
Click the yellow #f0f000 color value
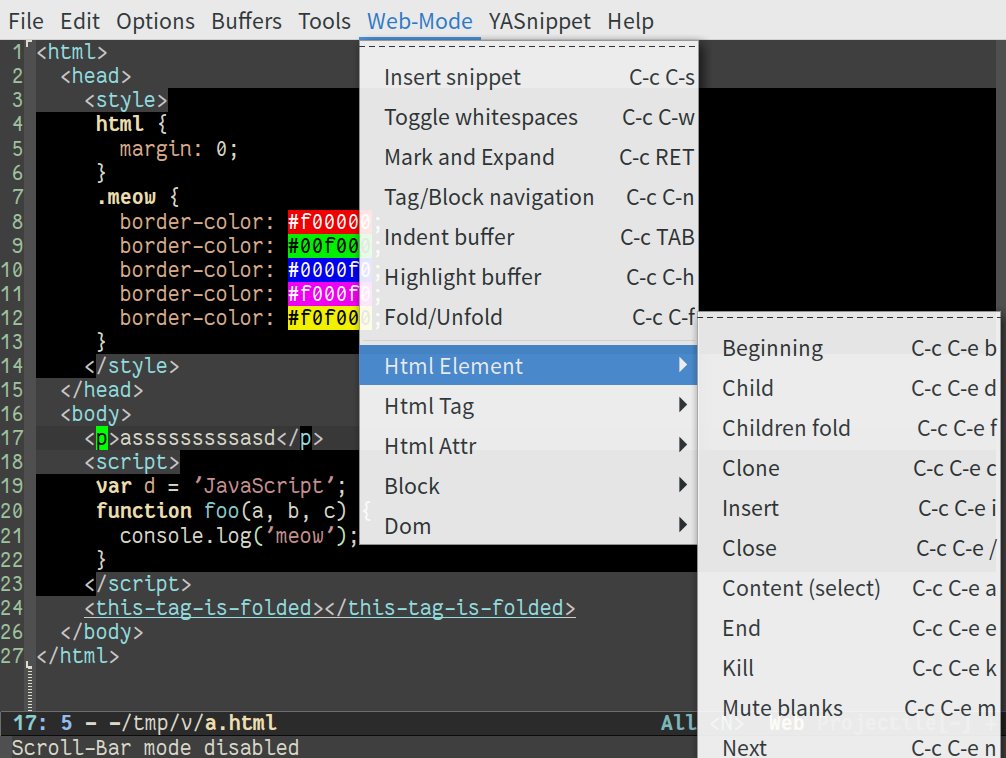(x=329, y=318)
